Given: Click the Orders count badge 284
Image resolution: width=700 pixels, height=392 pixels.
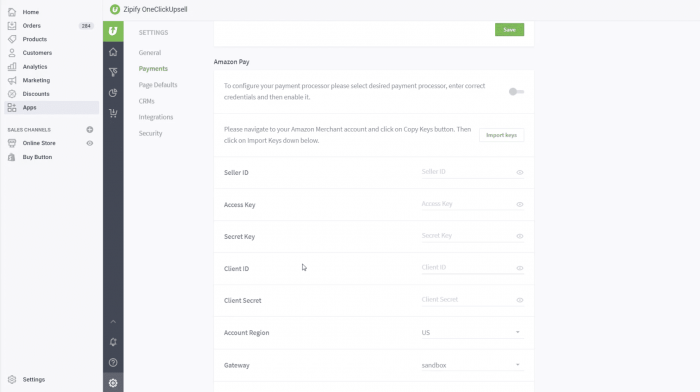Looking at the screenshot, I should 86,26.
